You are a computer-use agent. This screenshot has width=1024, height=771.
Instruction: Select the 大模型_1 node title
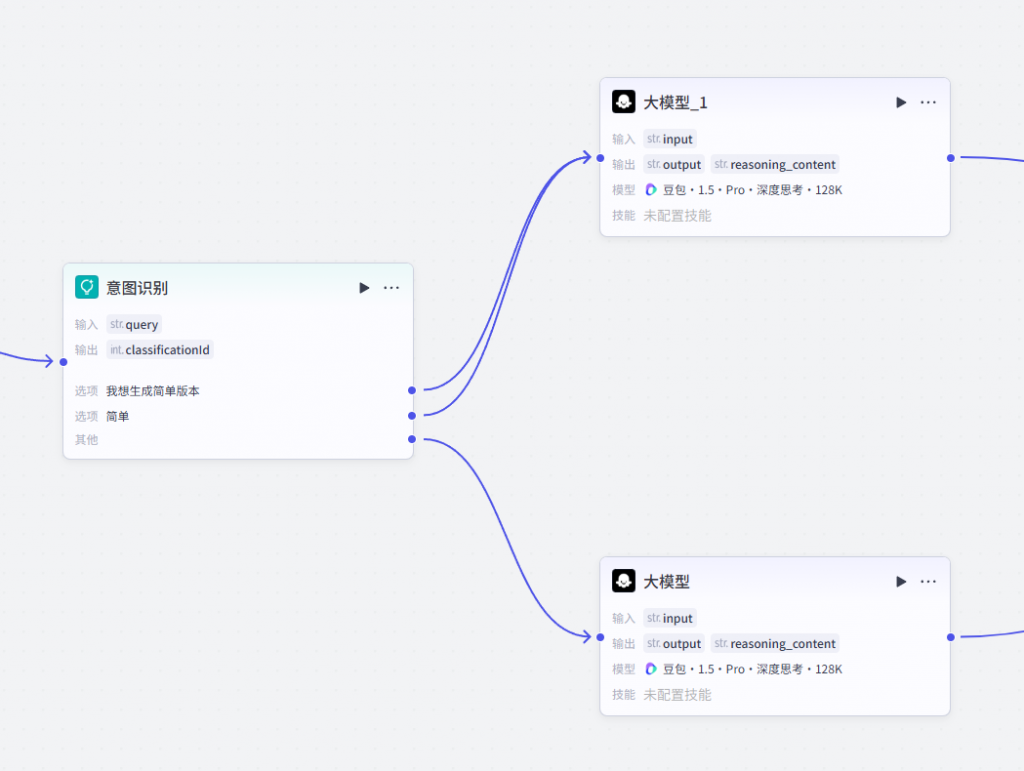pyautogui.click(x=675, y=102)
